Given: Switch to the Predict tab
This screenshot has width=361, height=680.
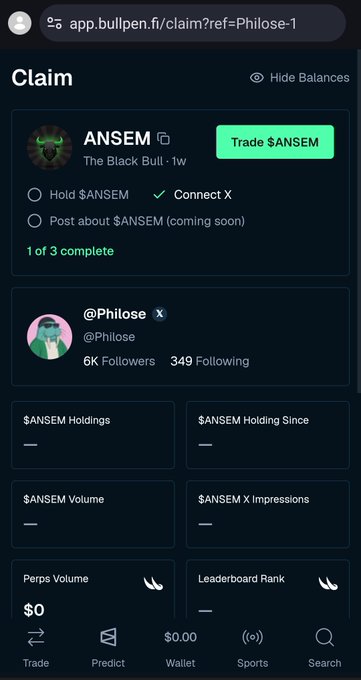Looking at the screenshot, I should click(108, 647).
